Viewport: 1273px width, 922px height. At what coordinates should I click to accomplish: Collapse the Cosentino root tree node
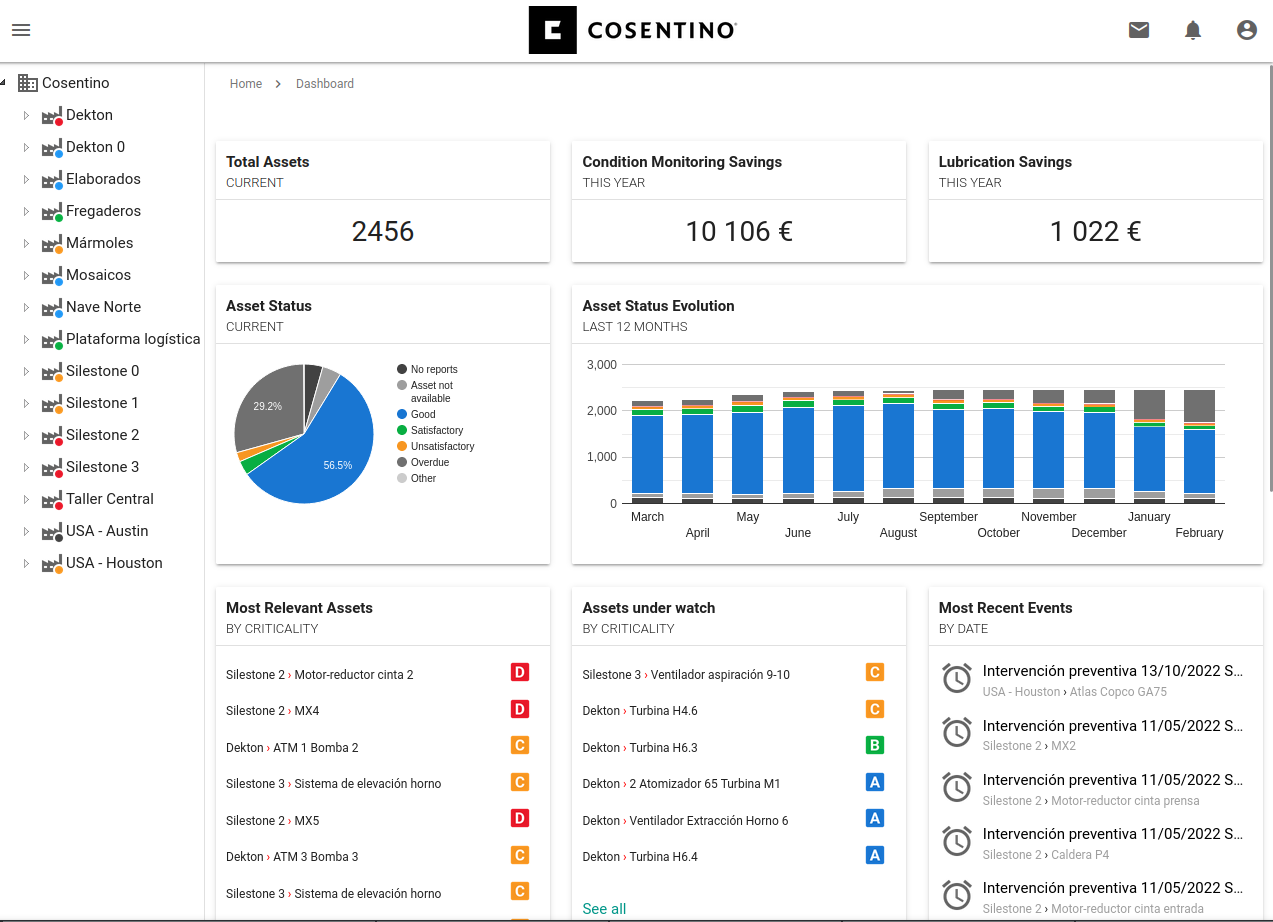click(3, 83)
